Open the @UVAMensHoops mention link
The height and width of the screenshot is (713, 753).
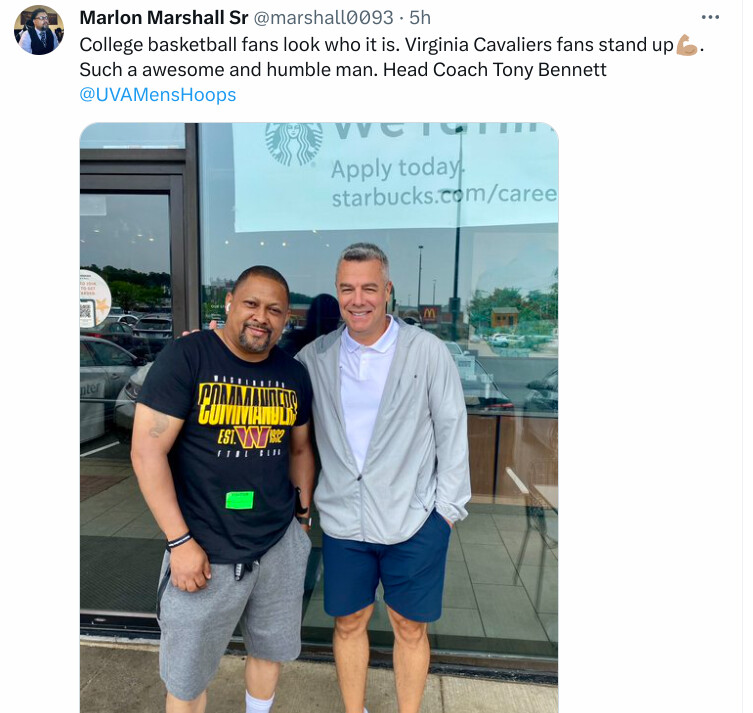click(158, 95)
